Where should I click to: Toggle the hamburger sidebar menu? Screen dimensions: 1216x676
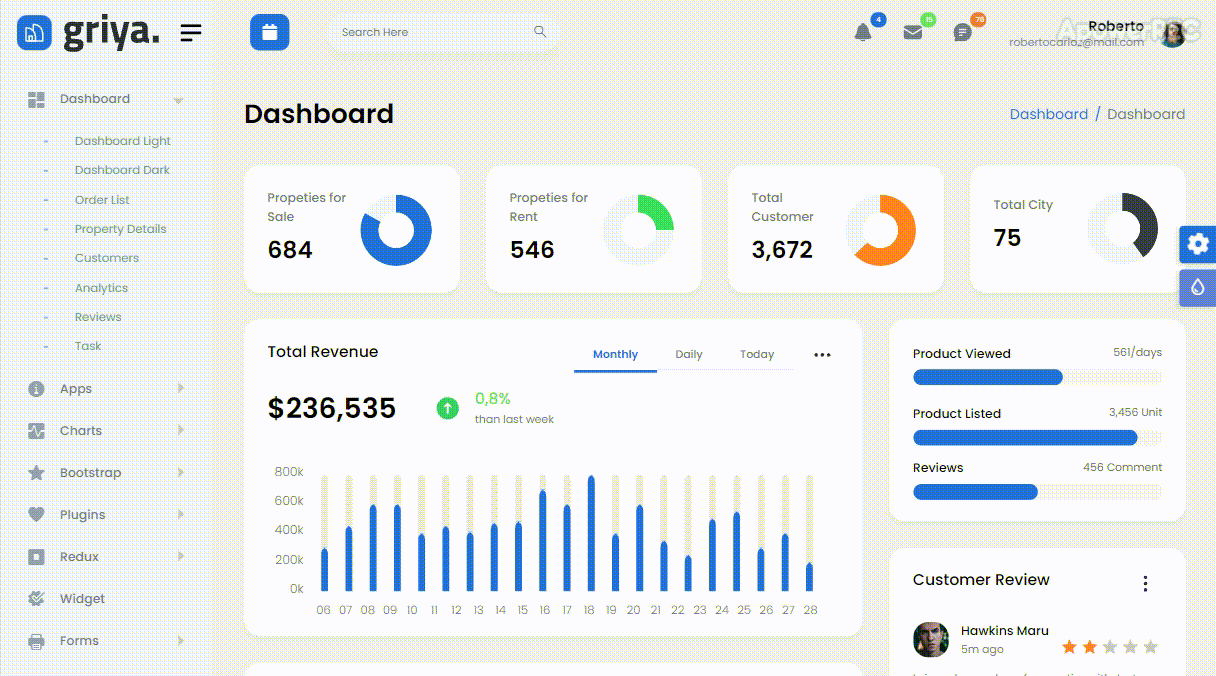tap(191, 33)
